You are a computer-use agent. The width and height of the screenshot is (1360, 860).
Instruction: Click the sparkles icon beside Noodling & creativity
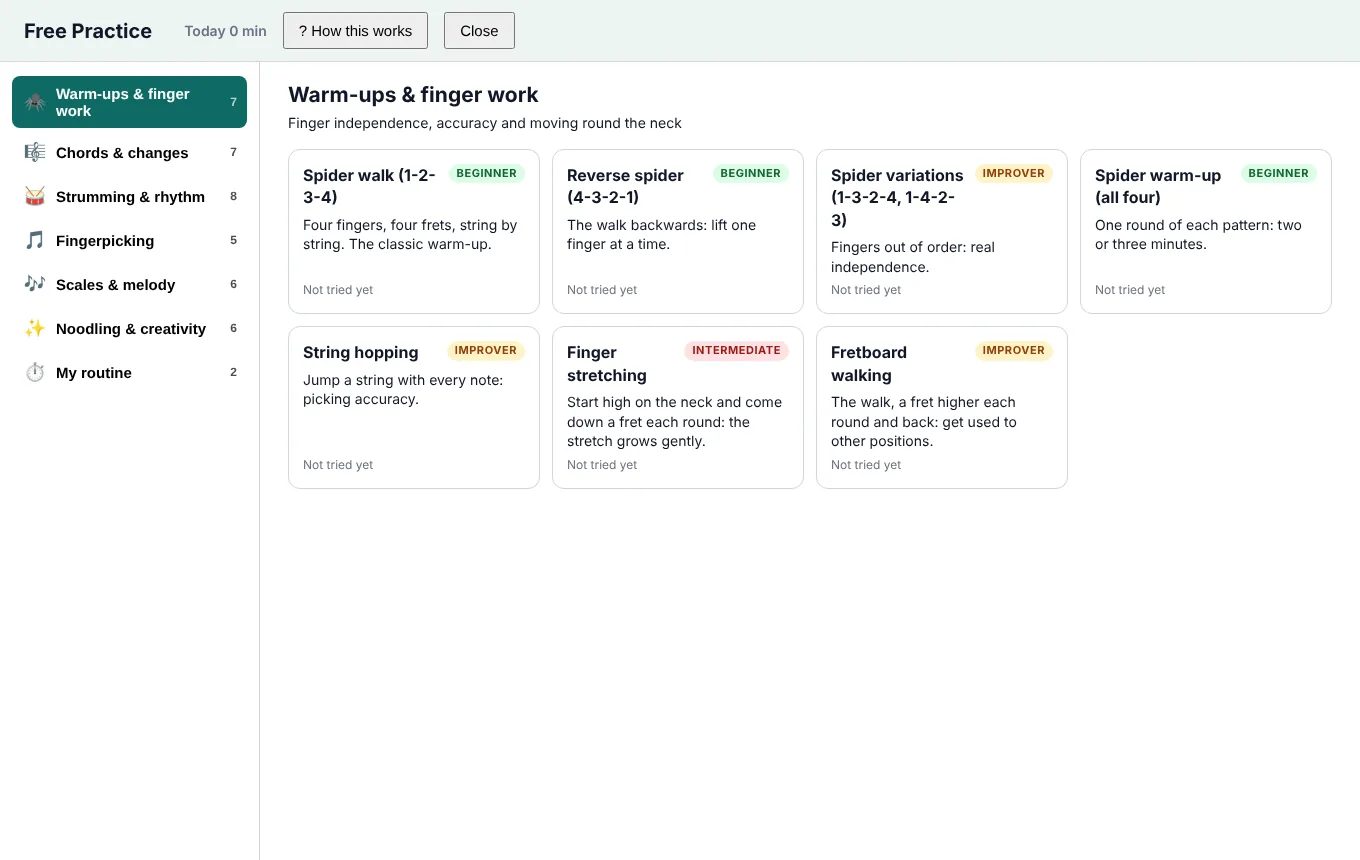35,329
